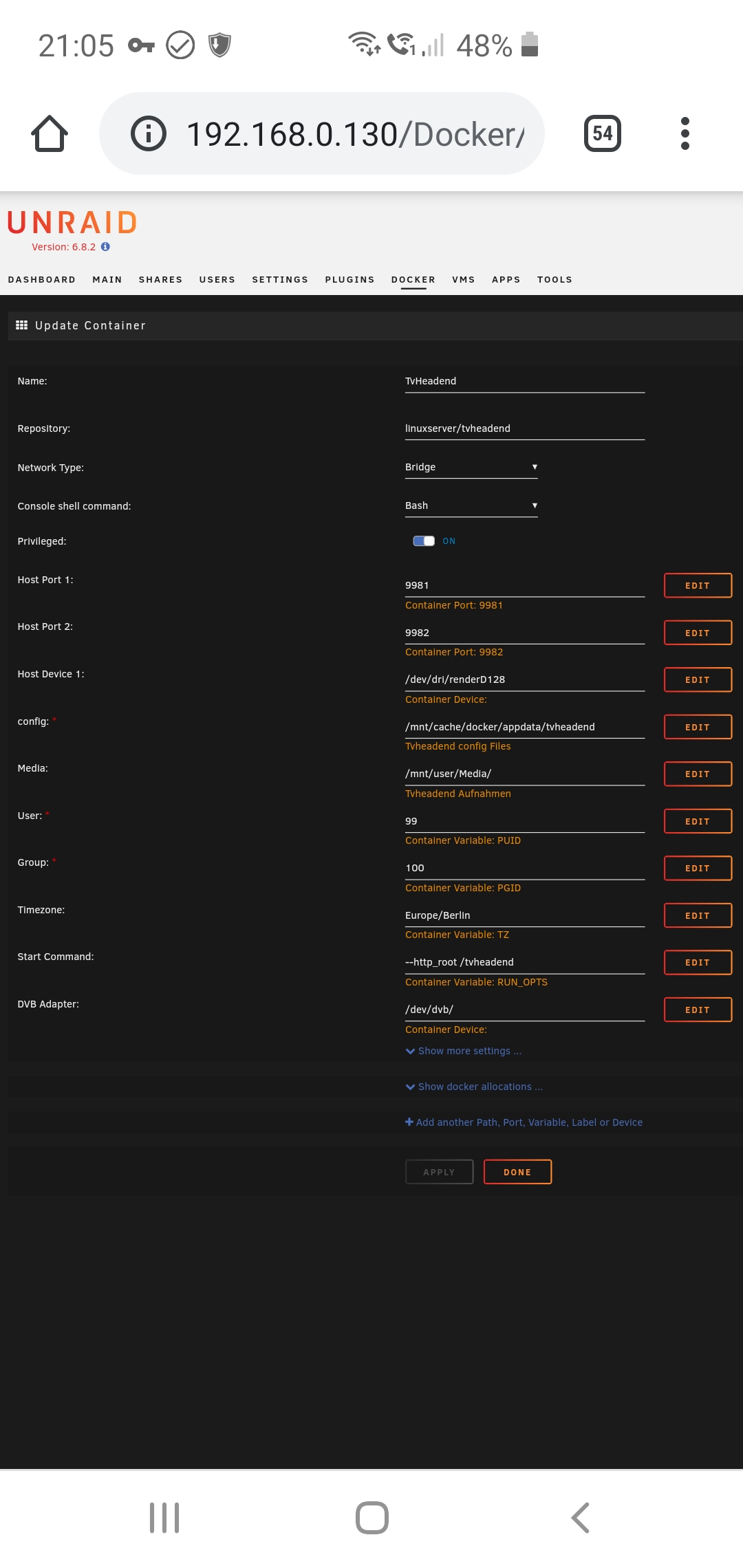Click the User field with value 99
The height and width of the screenshot is (1568, 743).
click(x=525, y=821)
